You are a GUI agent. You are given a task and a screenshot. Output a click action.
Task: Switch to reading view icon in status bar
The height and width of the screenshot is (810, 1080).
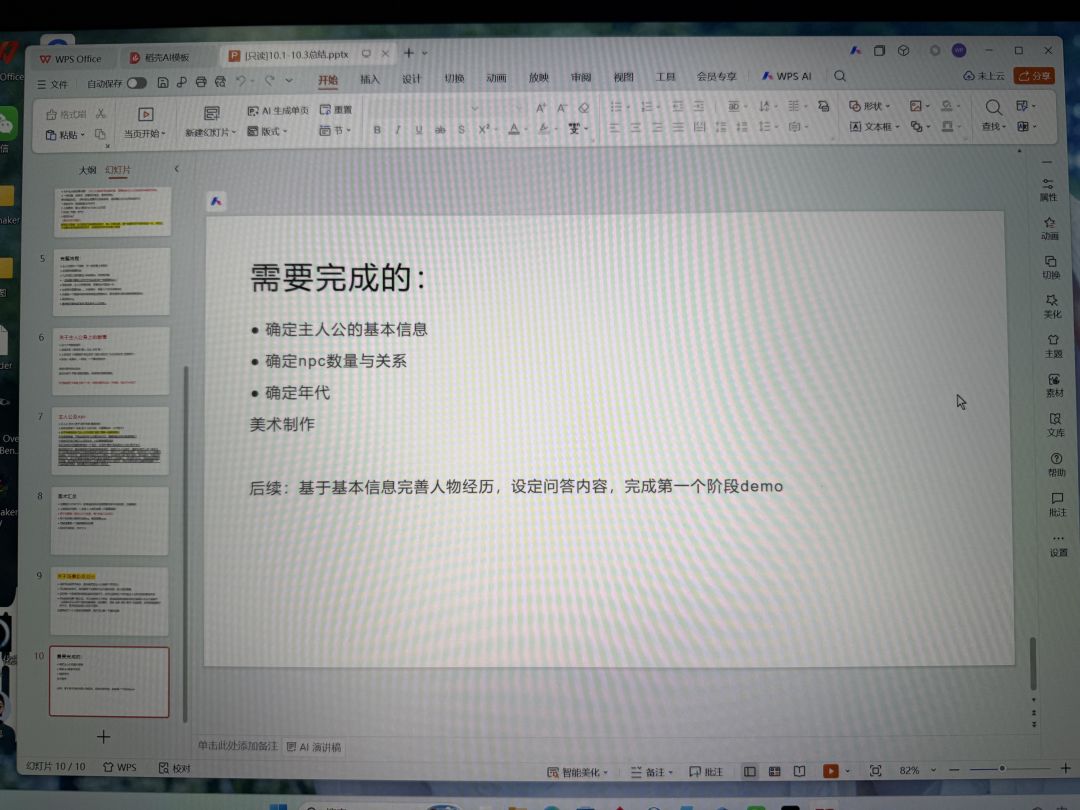799,771
